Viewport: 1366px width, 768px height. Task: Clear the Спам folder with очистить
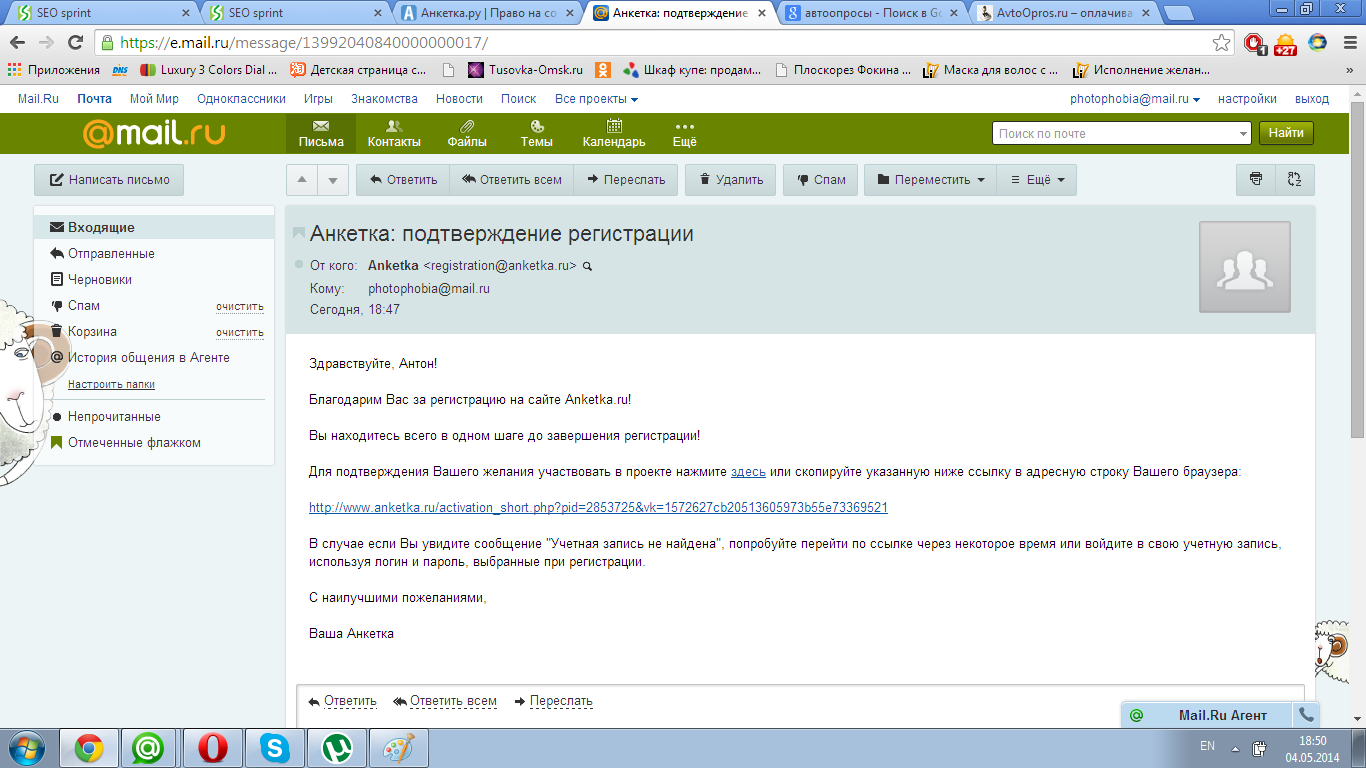pyautogui.click(x=240, y=306)
